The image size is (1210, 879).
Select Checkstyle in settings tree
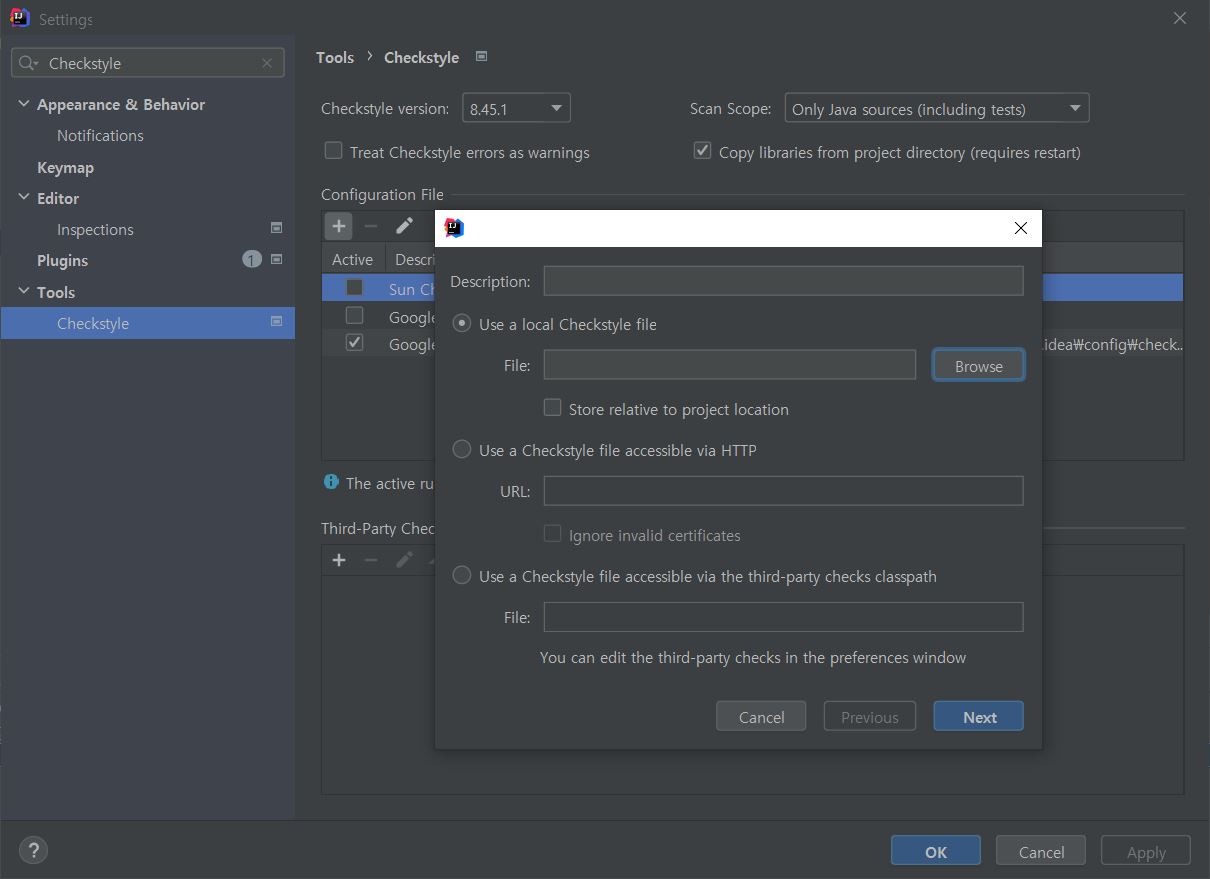click(x=147, y=323)
